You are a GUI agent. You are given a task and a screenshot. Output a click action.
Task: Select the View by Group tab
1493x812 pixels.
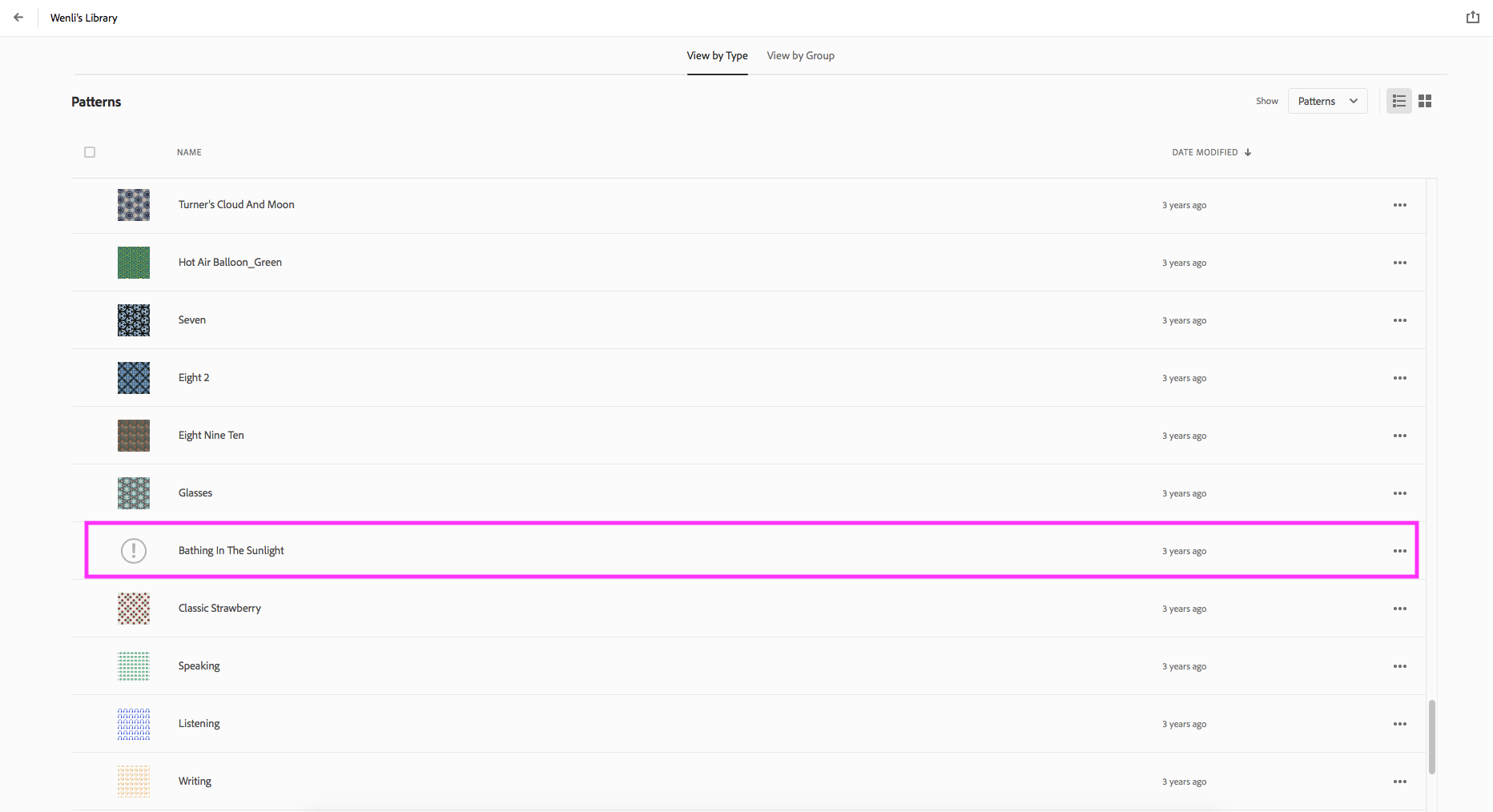click(x=800, y=55)
